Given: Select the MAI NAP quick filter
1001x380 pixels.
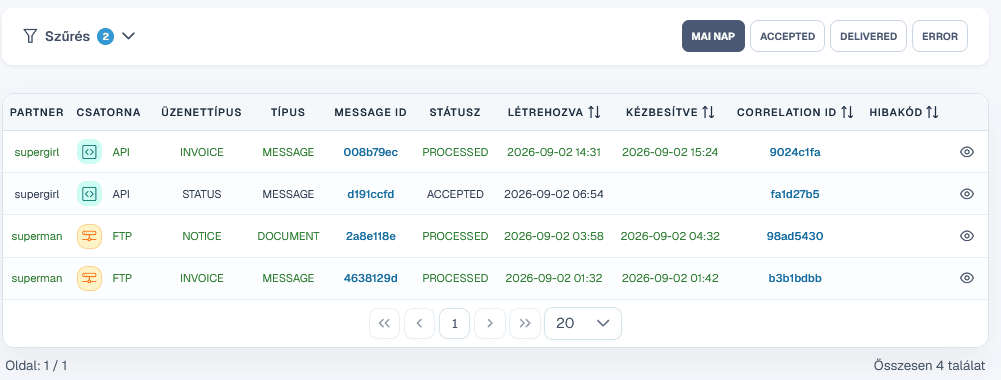Looking at the screenshot, I should (713, 36).
